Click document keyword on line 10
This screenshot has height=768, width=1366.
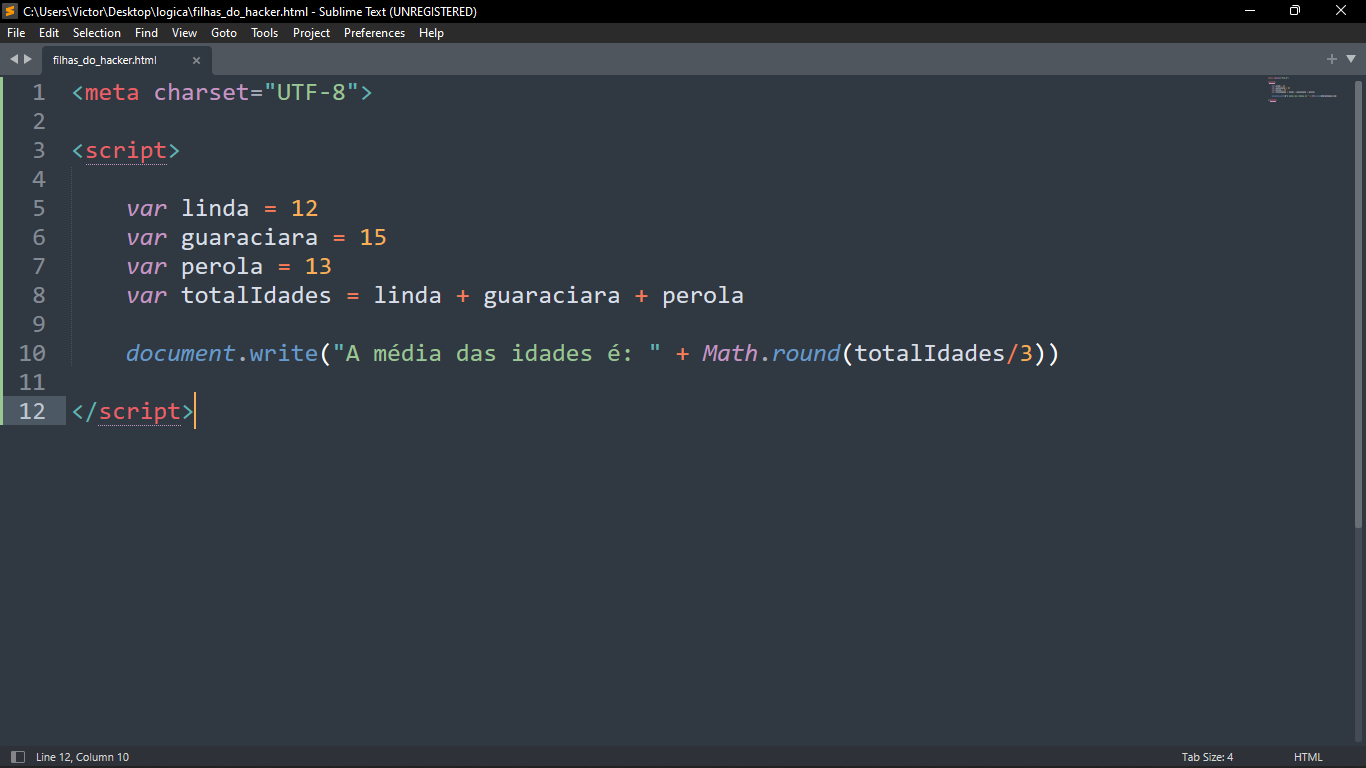180,353
